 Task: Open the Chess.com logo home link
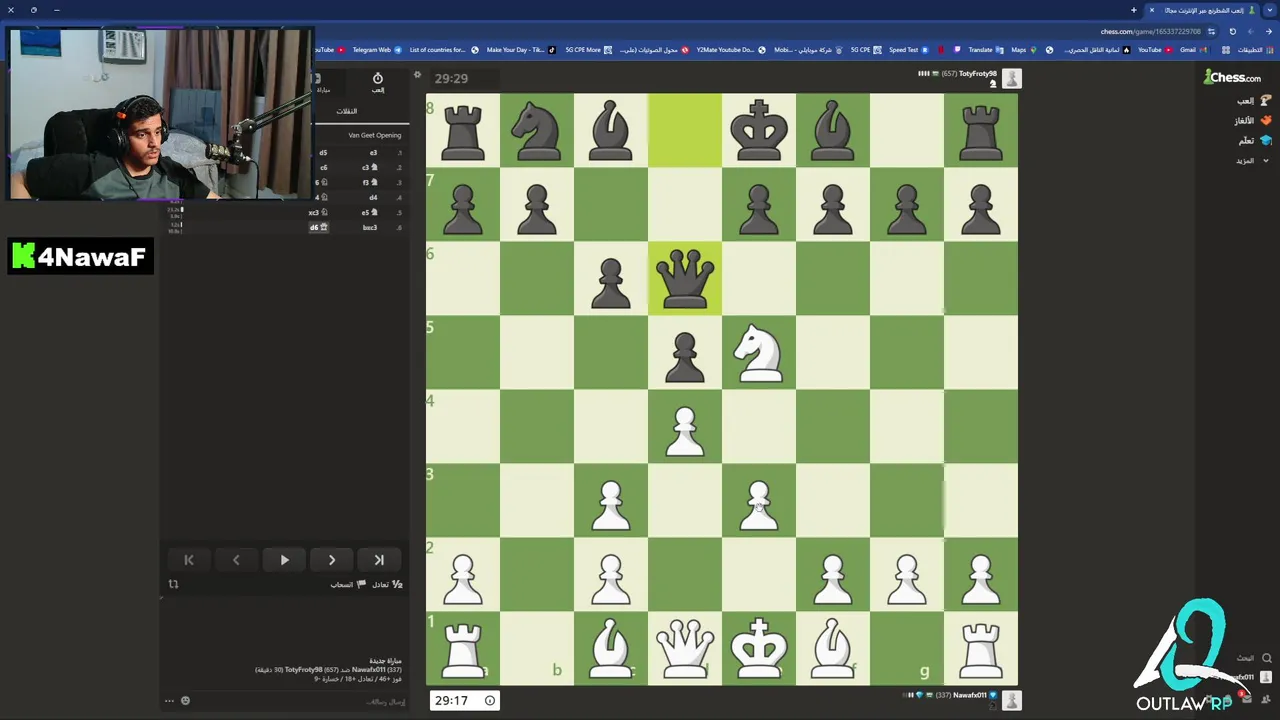click(1232, 77)
